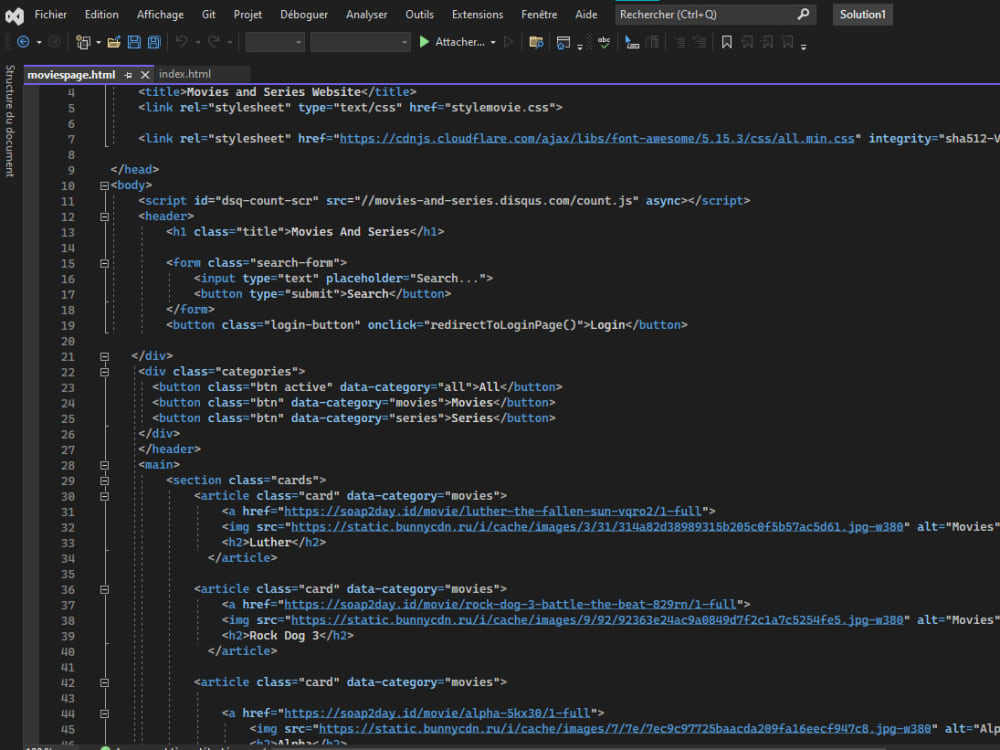The height and width of the screenshot is (750, 1000).
Task: Collapse the first card article fold
Action: (104, 495)
